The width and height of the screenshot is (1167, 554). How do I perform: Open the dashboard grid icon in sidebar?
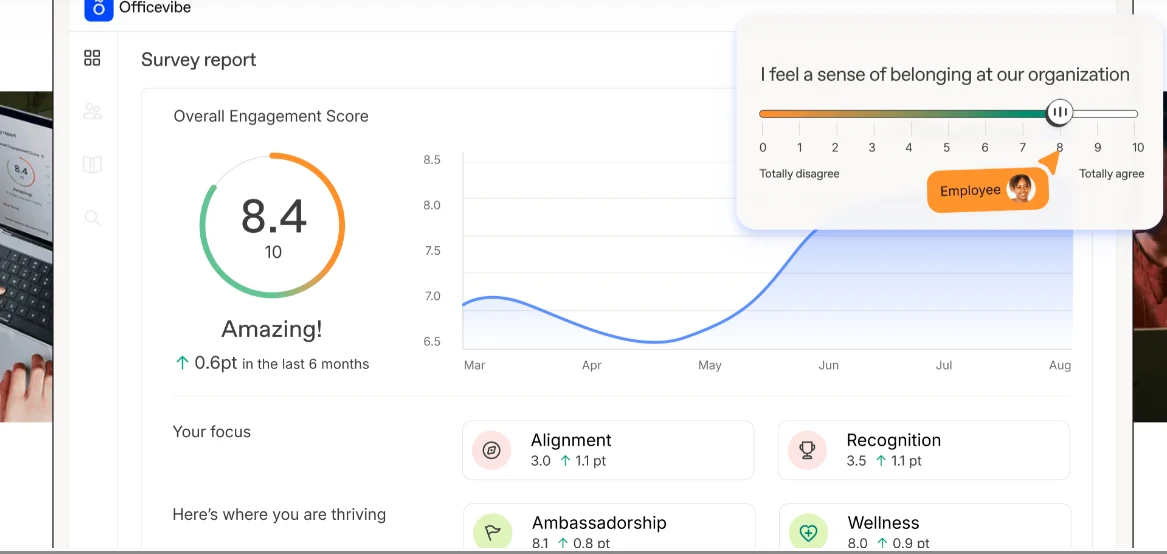pyautogui.click(x=92, y=58)
